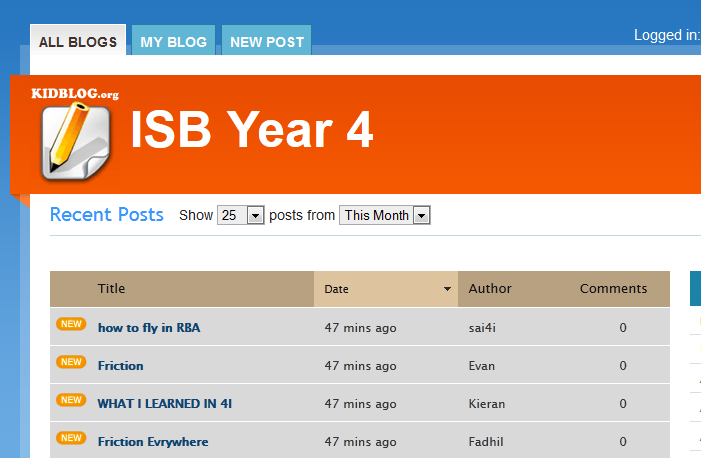The width and height of the screenshot is (701, 458).
Task: Open the post 'WHAT I LEARNED IN 4I'
Action: coord(165,404)
